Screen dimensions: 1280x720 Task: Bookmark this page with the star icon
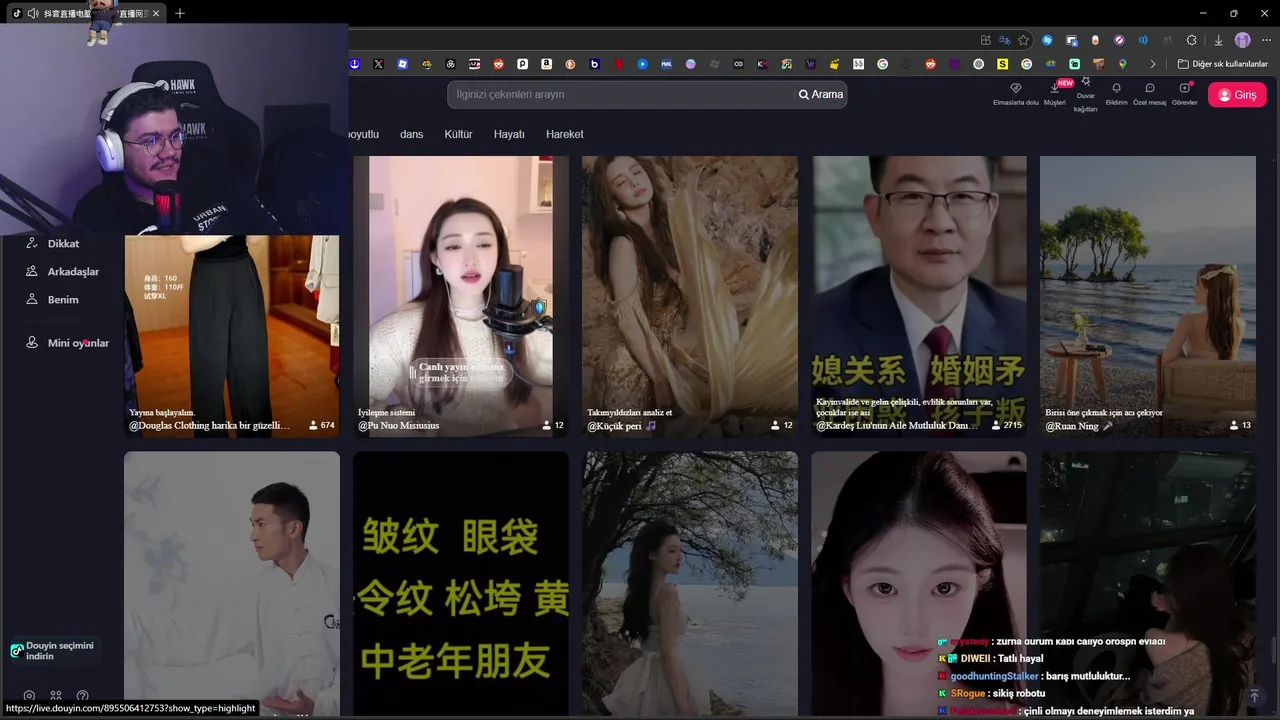(1023, 40)
